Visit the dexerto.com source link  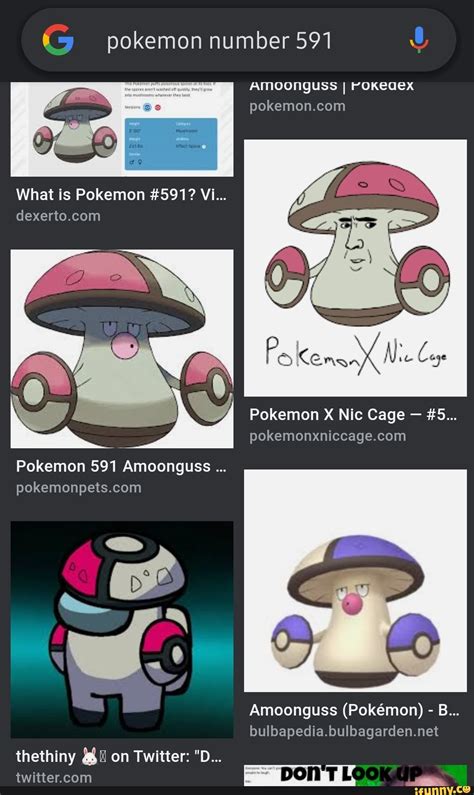58,216
